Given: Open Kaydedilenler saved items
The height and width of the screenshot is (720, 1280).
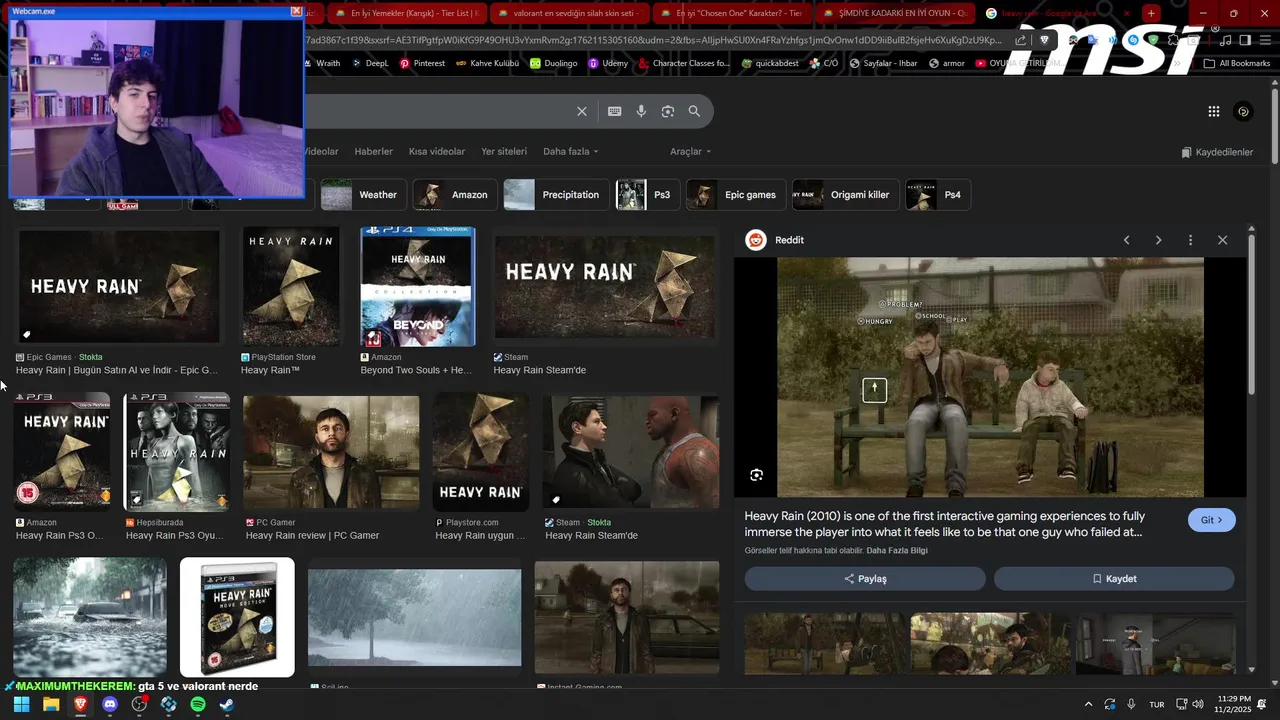Looking at the screenshot, I should click(1217, 152).
